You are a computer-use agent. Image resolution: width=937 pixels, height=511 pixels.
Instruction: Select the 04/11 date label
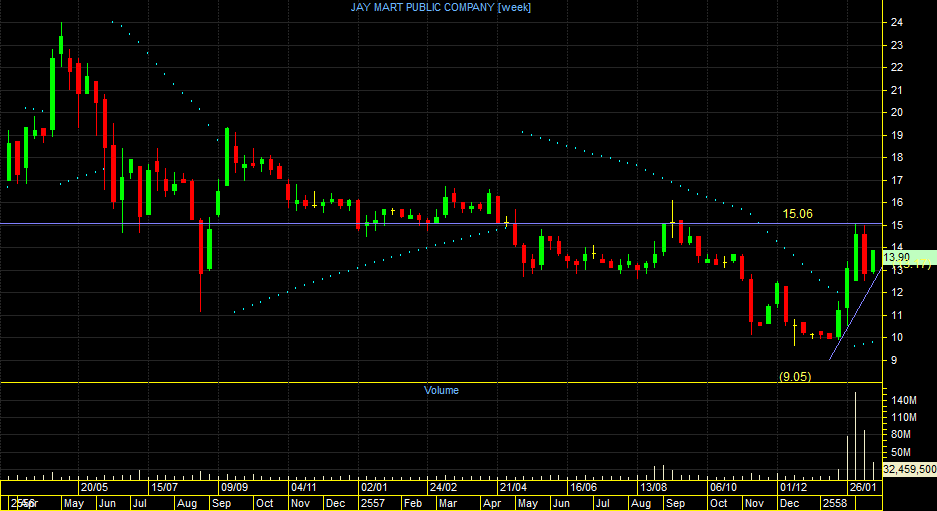point(304,487)
